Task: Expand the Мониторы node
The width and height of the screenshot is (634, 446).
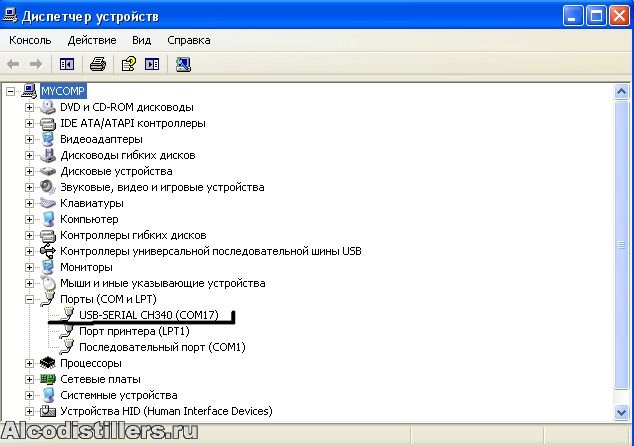Action: (29, 267)
